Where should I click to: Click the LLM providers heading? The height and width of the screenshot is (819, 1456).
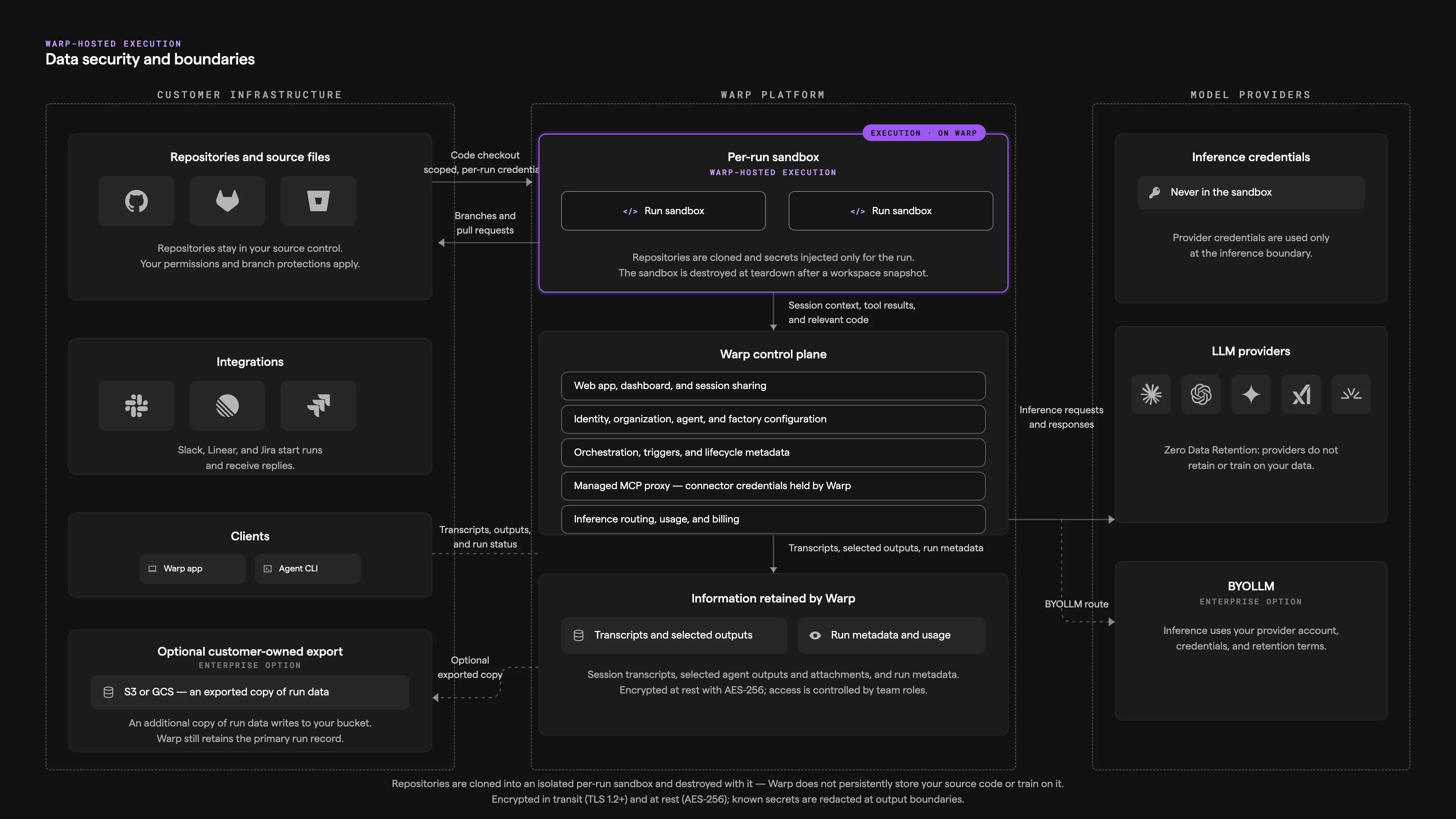click(1251, 351)
